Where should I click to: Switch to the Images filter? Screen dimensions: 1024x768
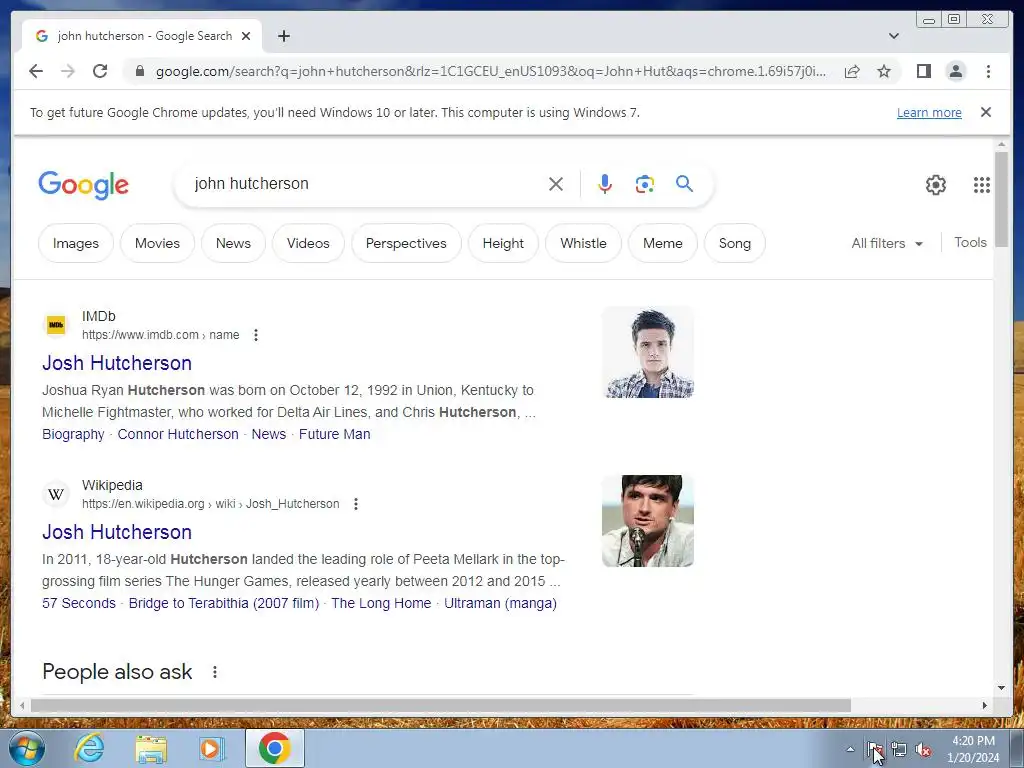[x=76, y=243]
